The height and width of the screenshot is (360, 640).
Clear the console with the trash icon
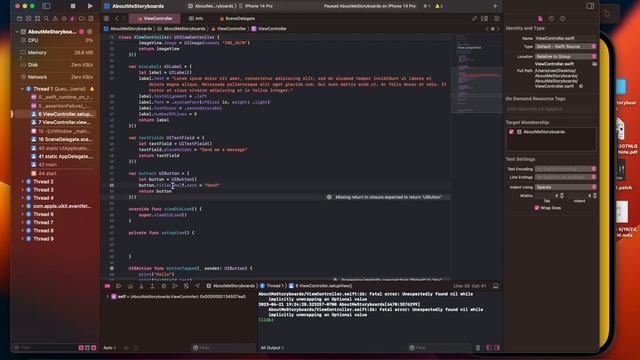point(478,348)
